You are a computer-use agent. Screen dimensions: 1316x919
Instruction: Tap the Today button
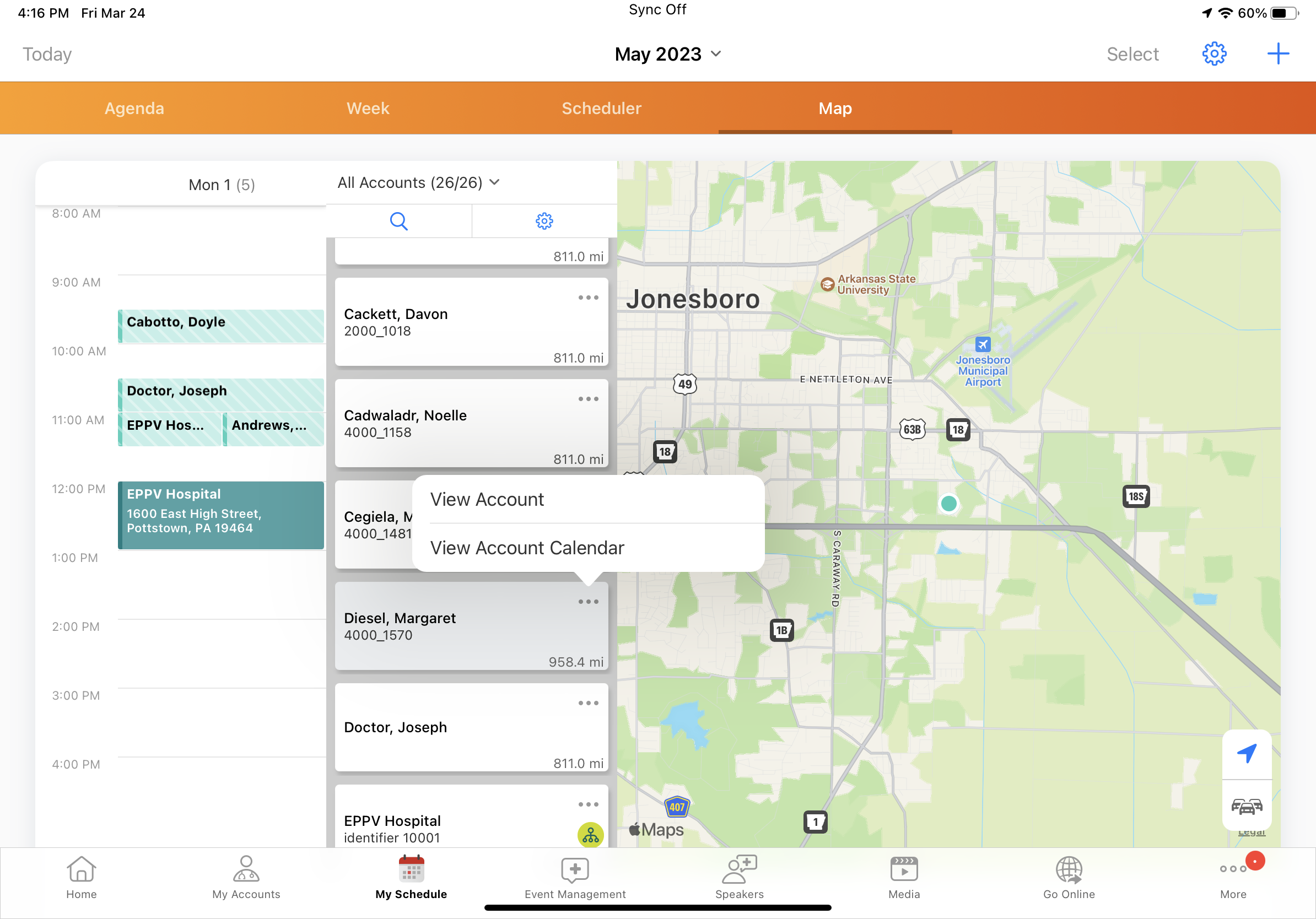(47, 54)
